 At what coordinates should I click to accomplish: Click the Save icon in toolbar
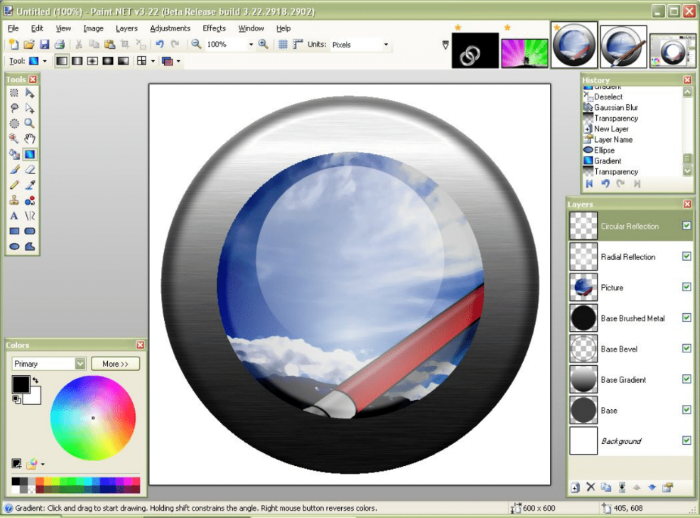point(44,44)
